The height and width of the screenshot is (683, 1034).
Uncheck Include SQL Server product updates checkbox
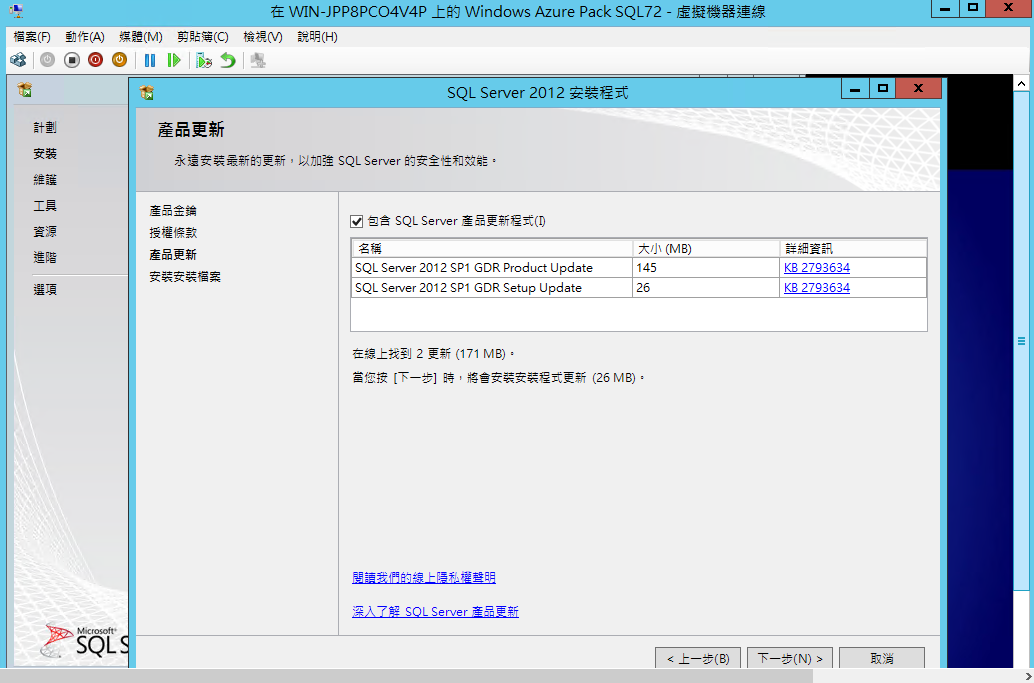click(357, 222)
